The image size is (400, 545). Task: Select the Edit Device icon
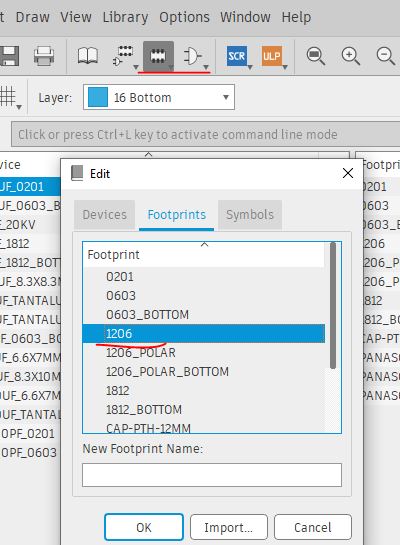(x=124, y=56)
